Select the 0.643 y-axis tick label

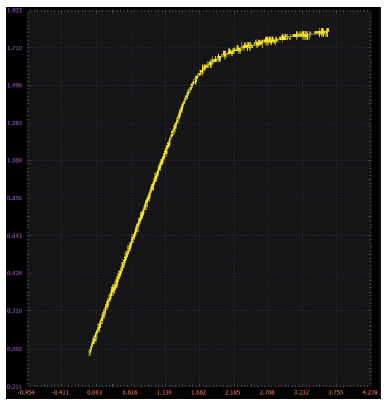(x=14, y=236)
